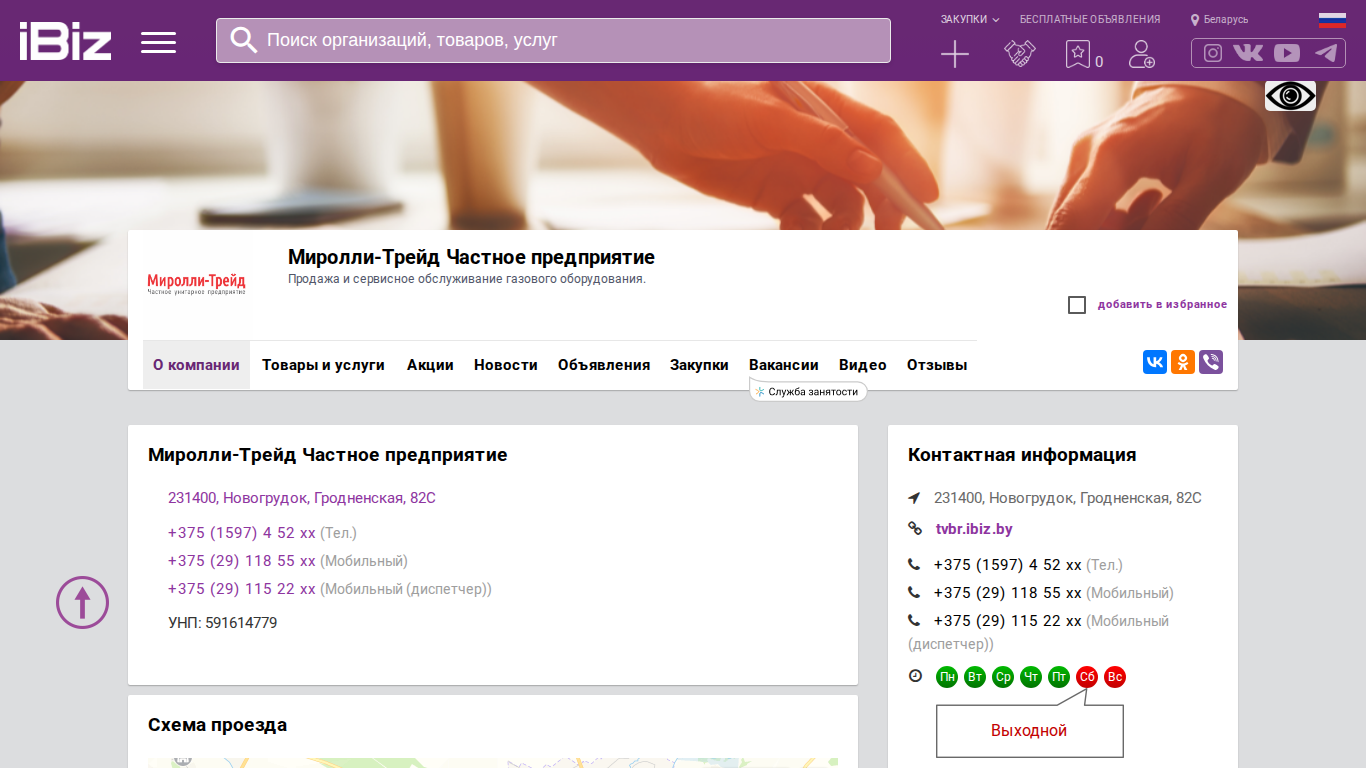Click the search magnifier icon
The image size is (1366, 768).
tap(244, 40)
